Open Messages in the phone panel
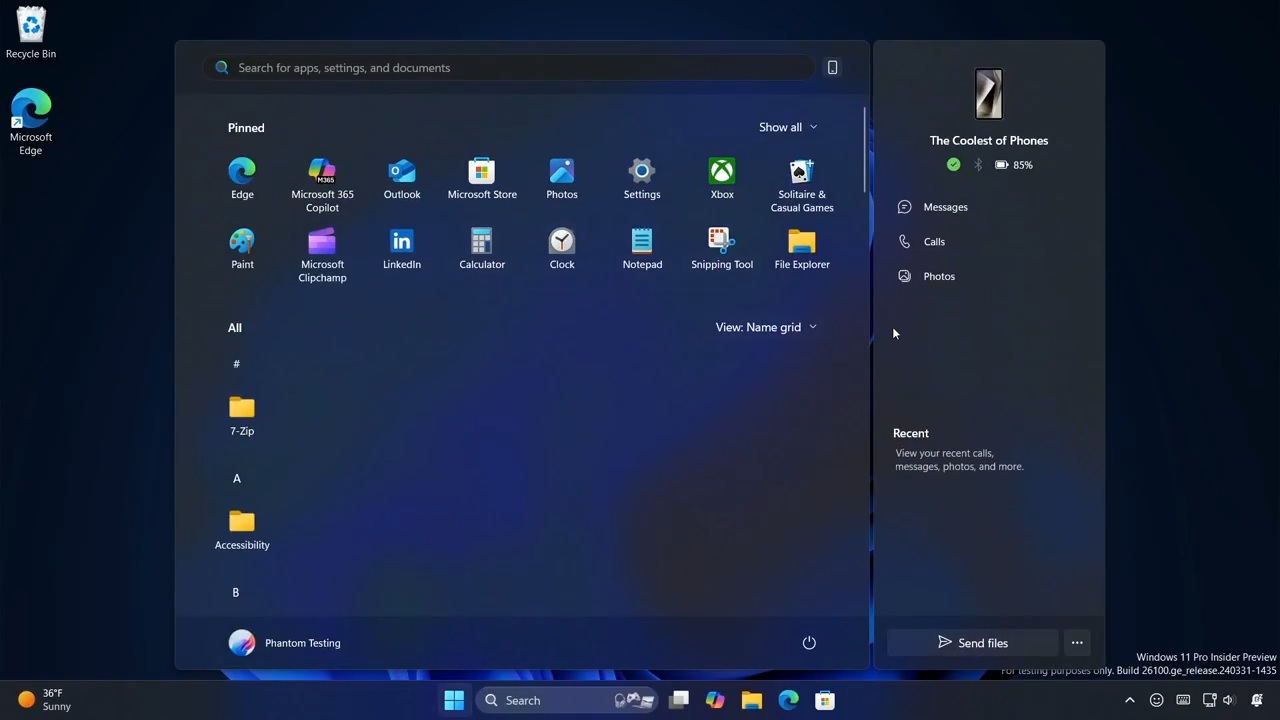The height and width of the screenshot is (720, 1280). coord(934,207)
